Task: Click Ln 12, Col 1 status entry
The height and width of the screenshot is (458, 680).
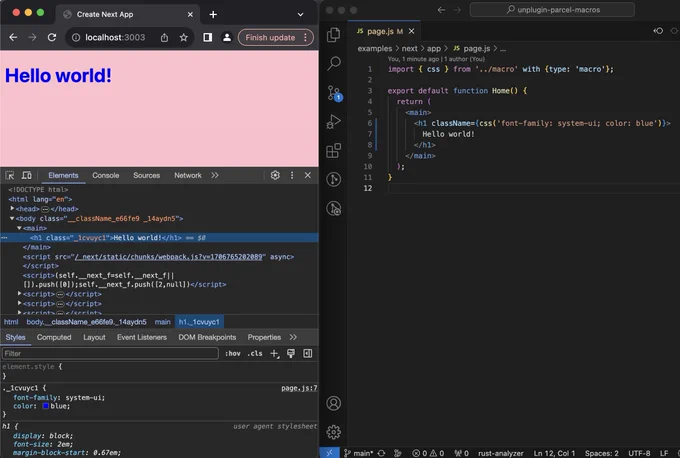Action: click(554, 453)
